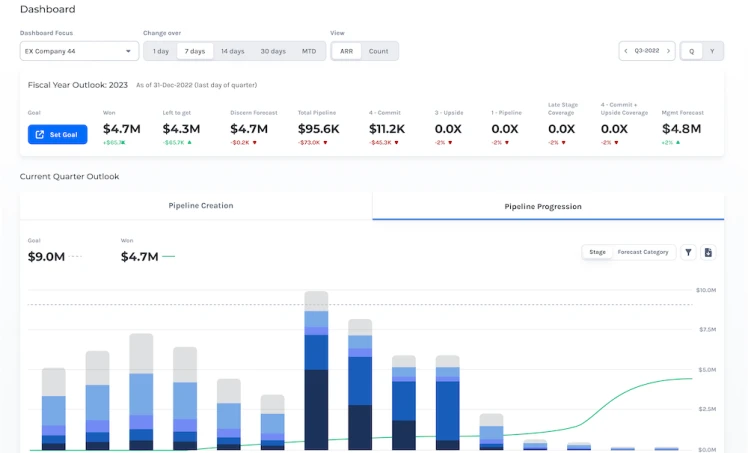Switch view to Count

coord(378,51)
